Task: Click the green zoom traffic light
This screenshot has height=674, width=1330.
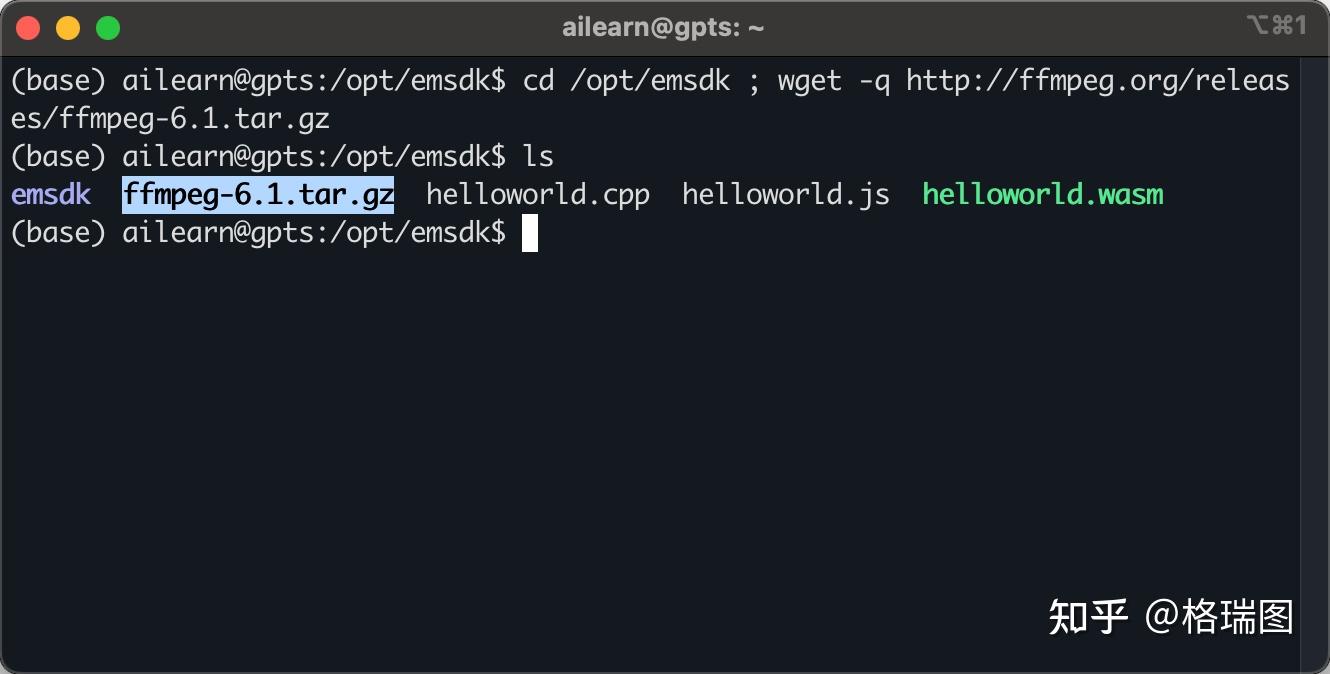Action: click(108, 29)
